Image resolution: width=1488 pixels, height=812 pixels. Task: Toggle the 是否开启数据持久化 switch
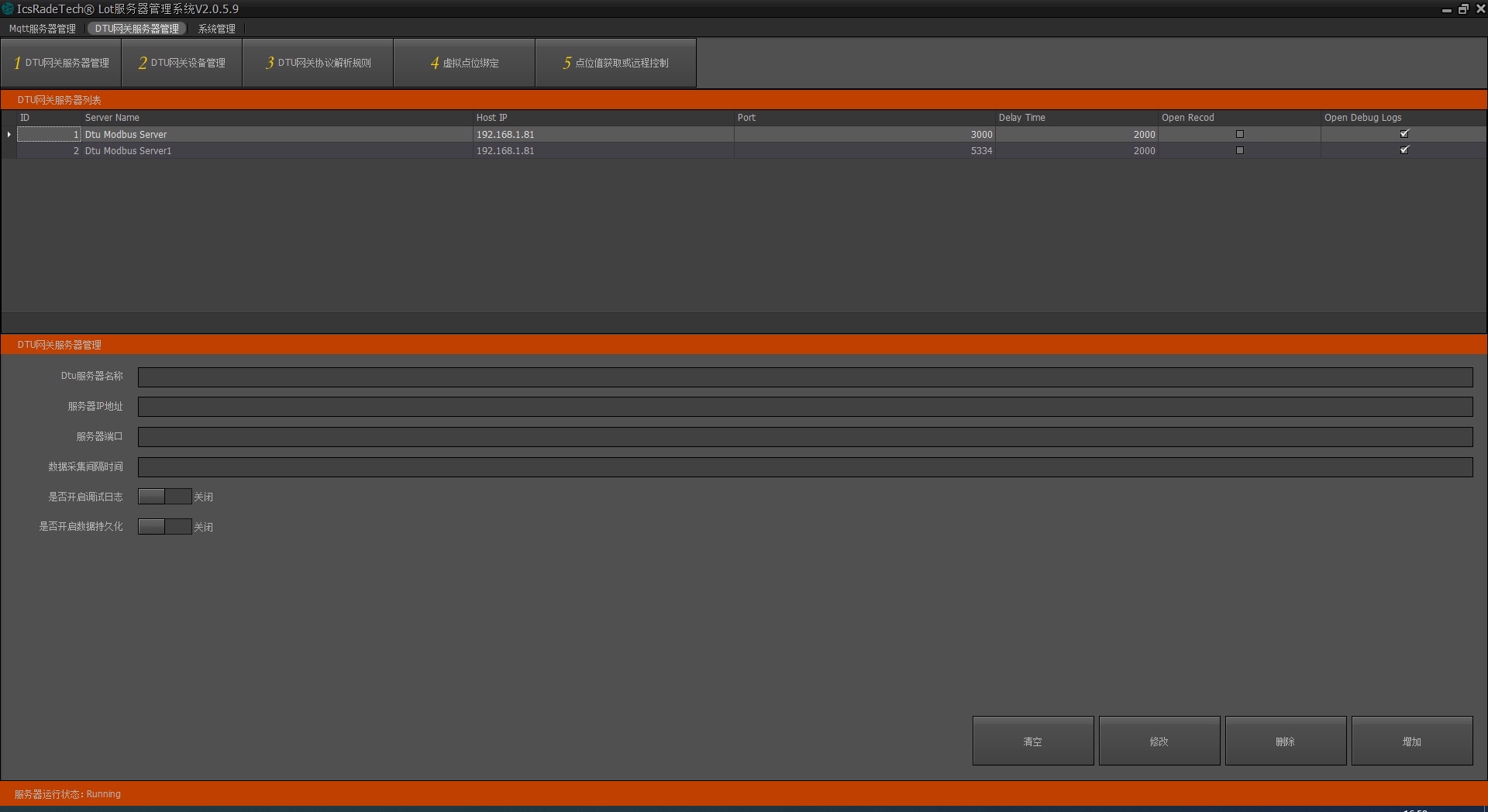pyautogui.click(x=164, y=527)
